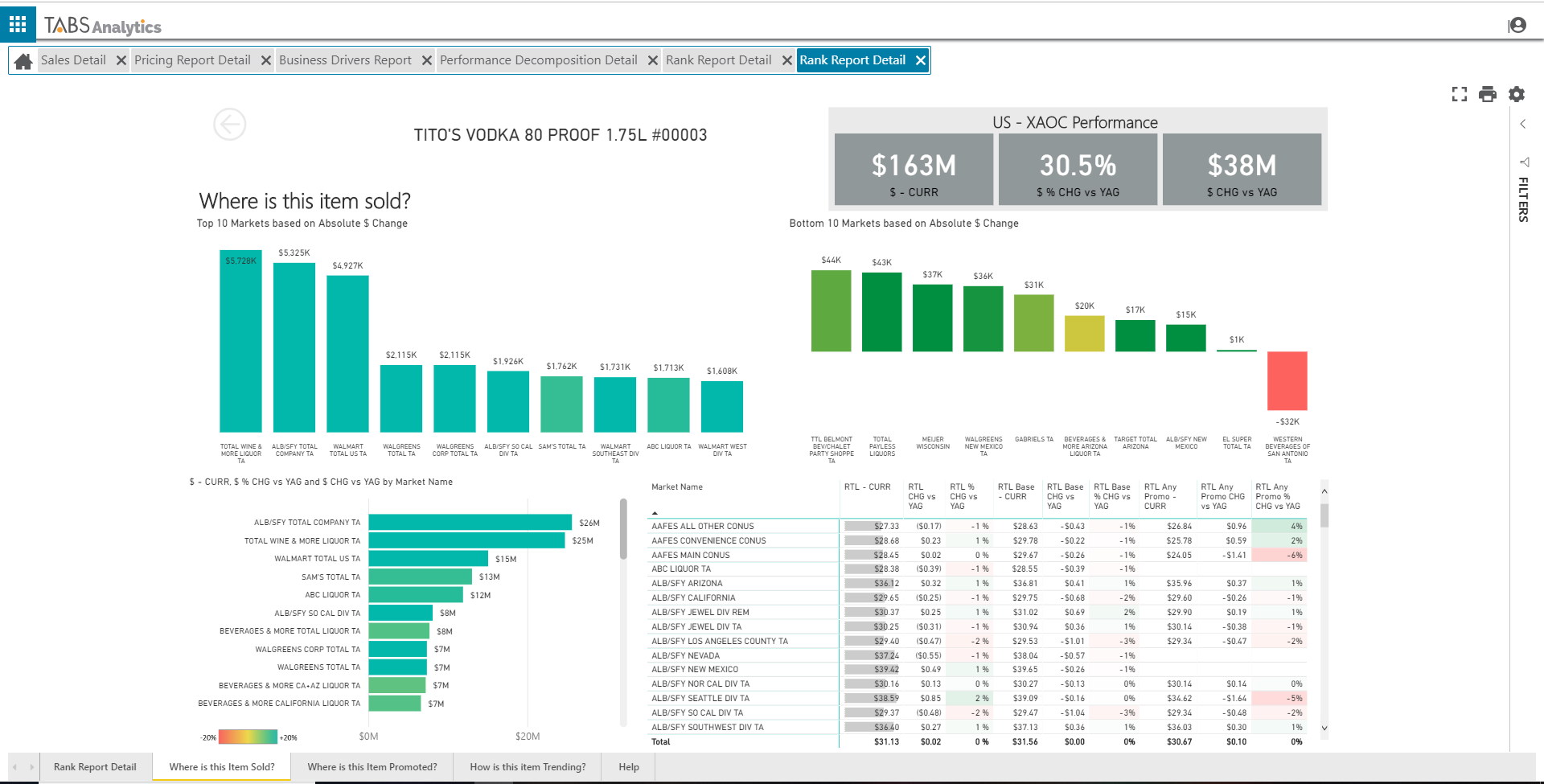This screenshot has height=784, width=1544.
Task: Open How is this item Trending? page
Action: (528, 767)
